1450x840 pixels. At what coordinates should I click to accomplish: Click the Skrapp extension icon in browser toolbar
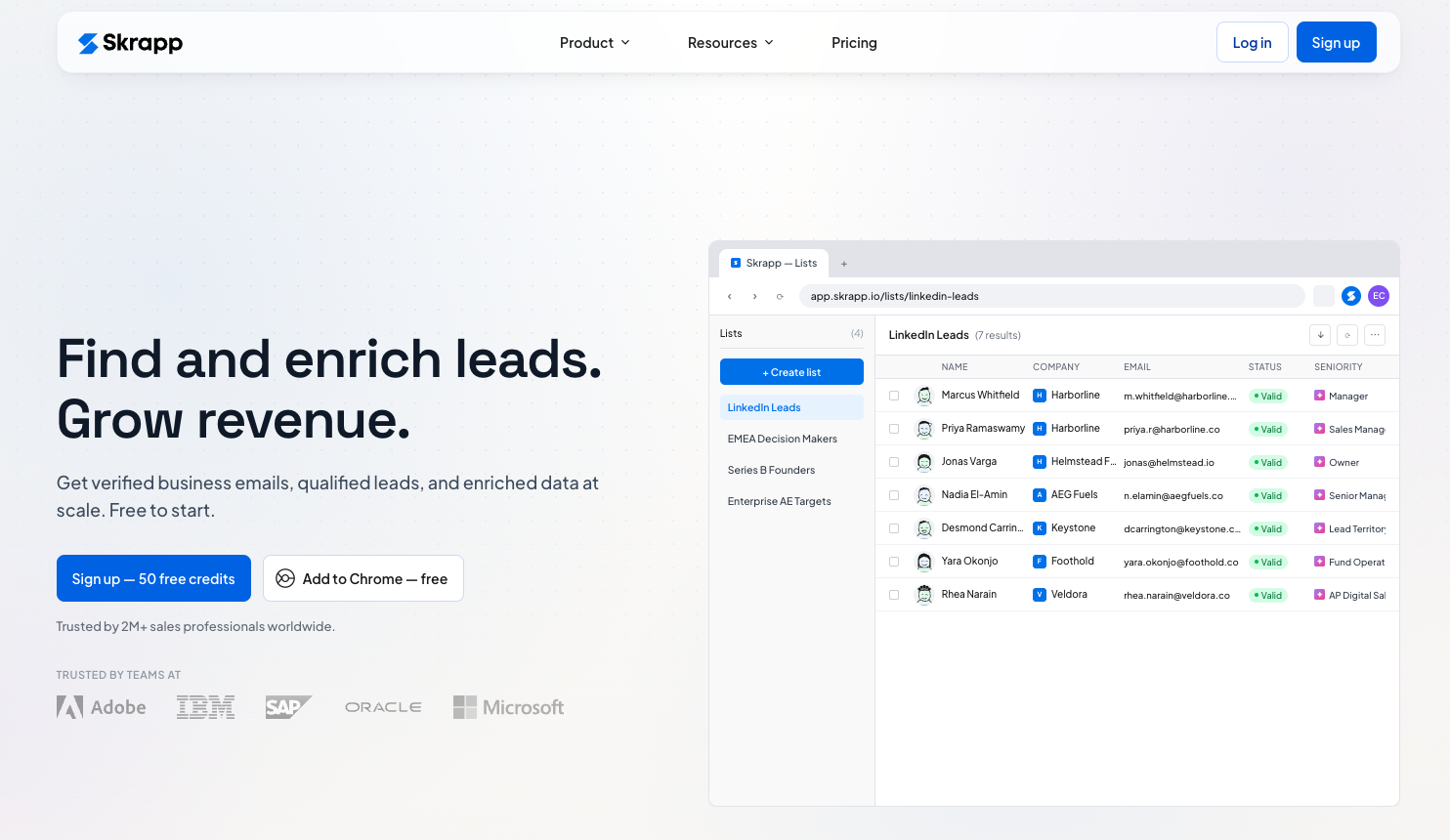(x=1351, y=296)
